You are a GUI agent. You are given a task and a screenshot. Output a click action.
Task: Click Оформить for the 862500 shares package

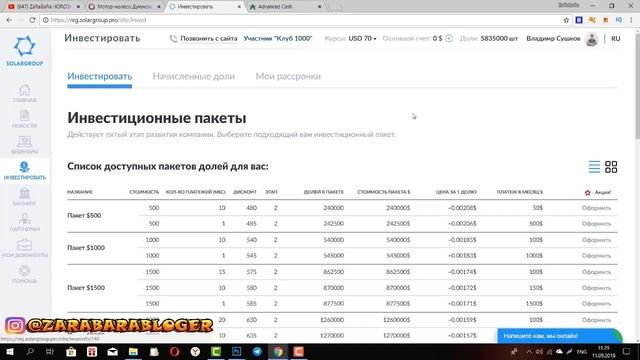click(596, 272)
